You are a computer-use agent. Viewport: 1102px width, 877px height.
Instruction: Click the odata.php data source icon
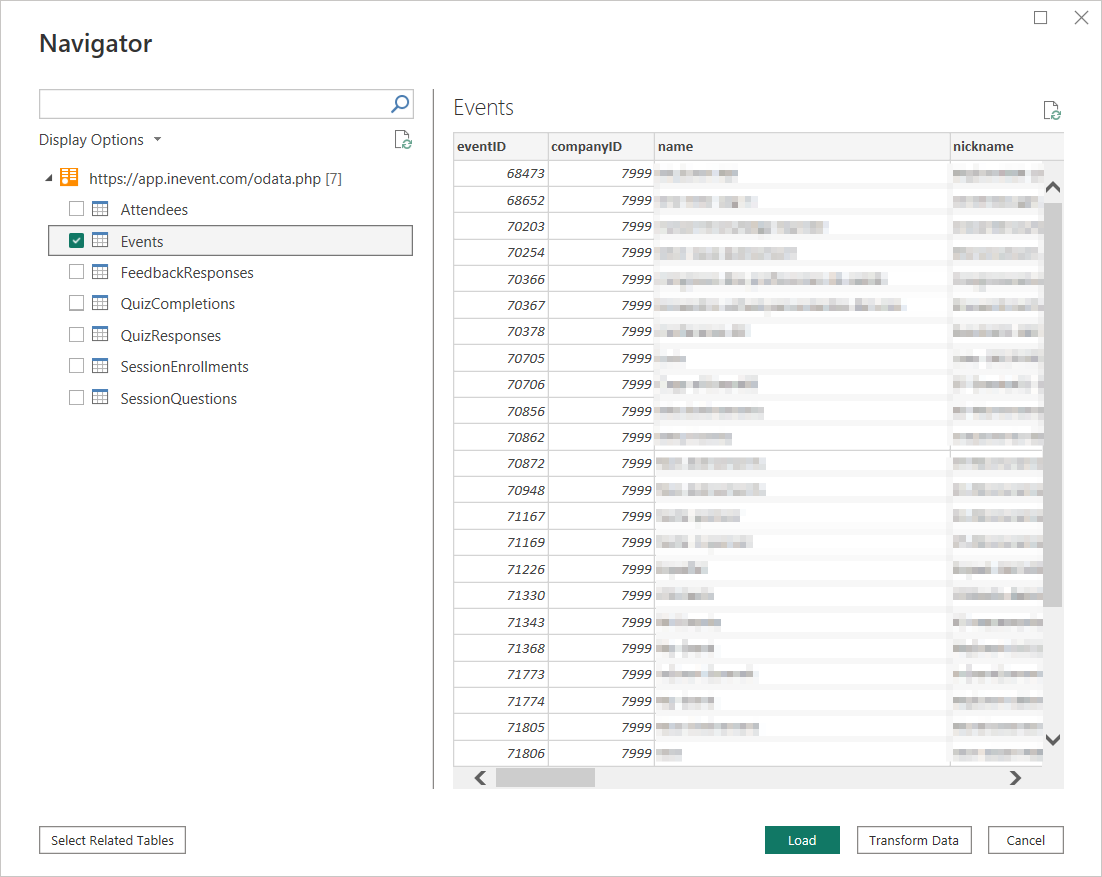[69, 177]
